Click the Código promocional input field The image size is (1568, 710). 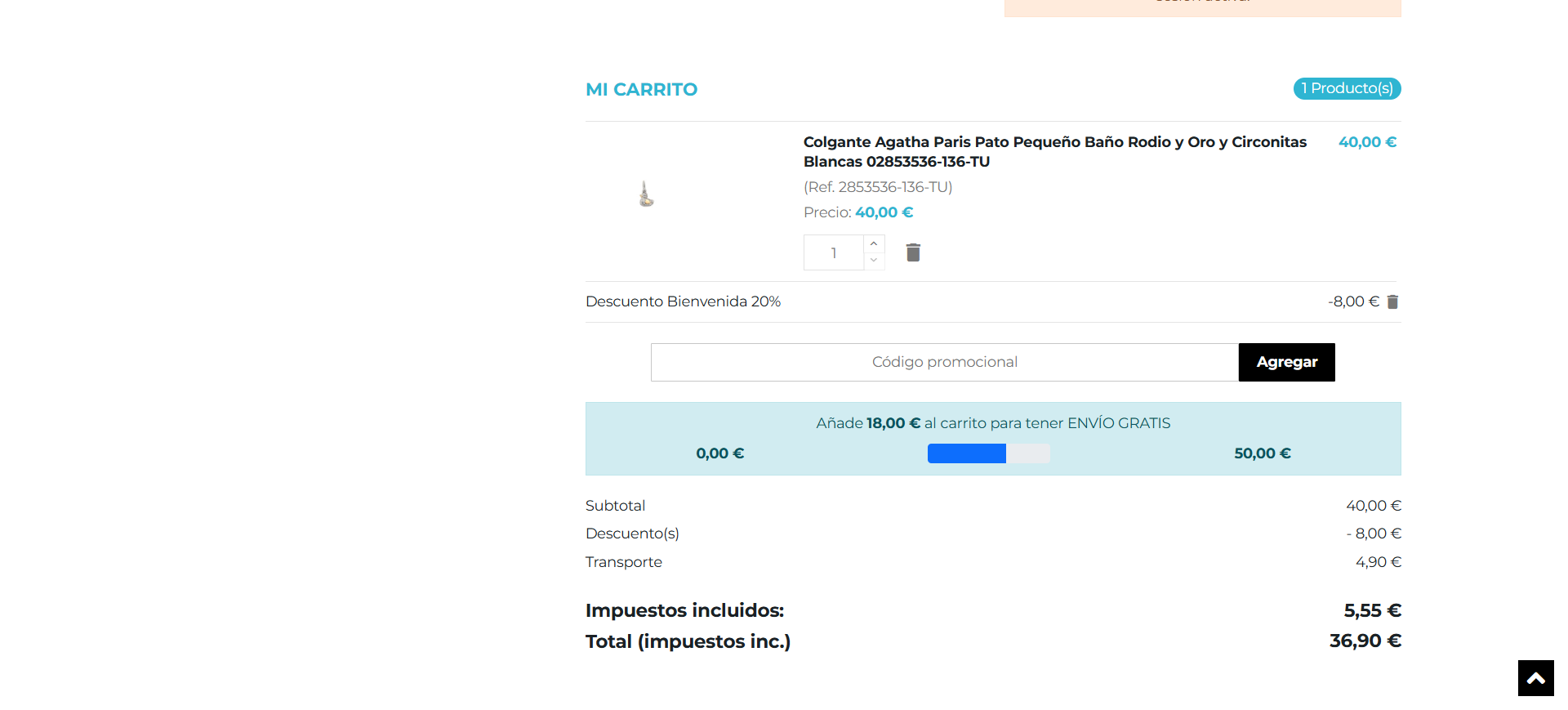click(944, 362)
